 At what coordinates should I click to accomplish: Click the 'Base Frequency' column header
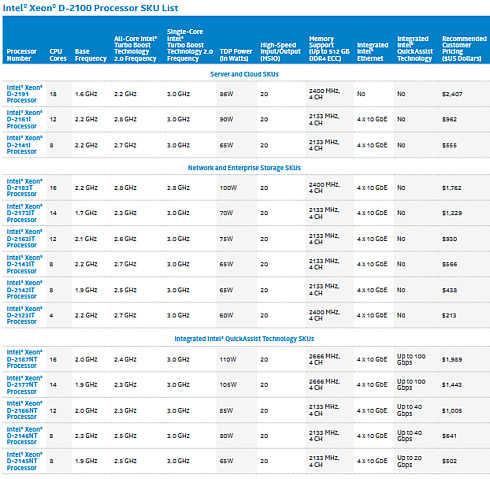[91, 55]
